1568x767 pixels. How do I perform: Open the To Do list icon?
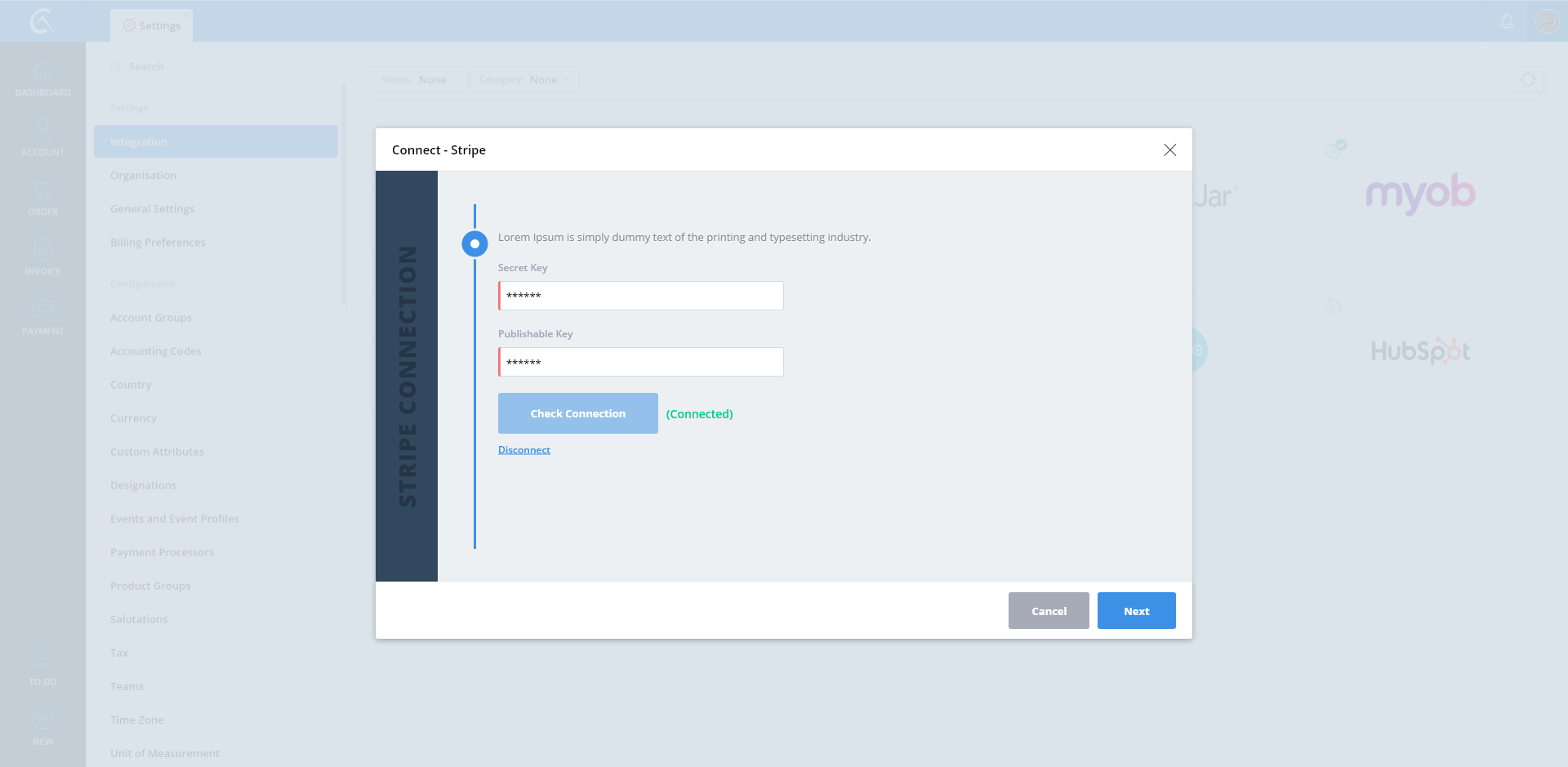[x=42, y=661]
